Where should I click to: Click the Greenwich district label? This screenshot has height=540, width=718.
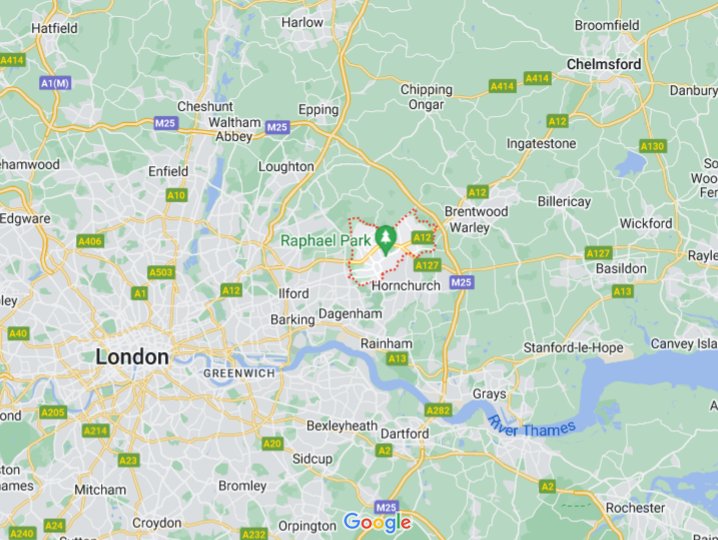(239, 373)
